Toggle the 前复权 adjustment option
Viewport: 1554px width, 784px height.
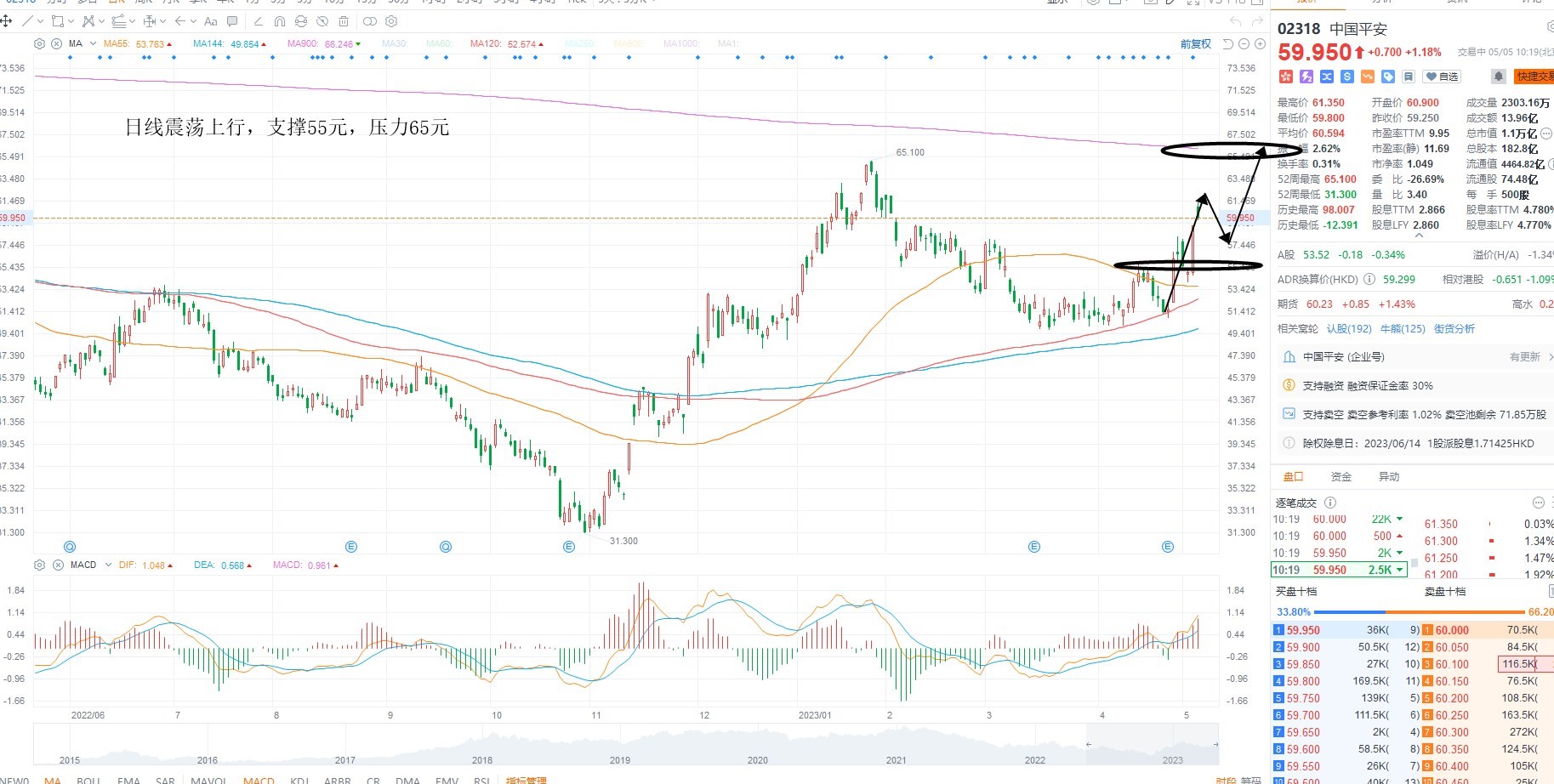coord(1195,44)
